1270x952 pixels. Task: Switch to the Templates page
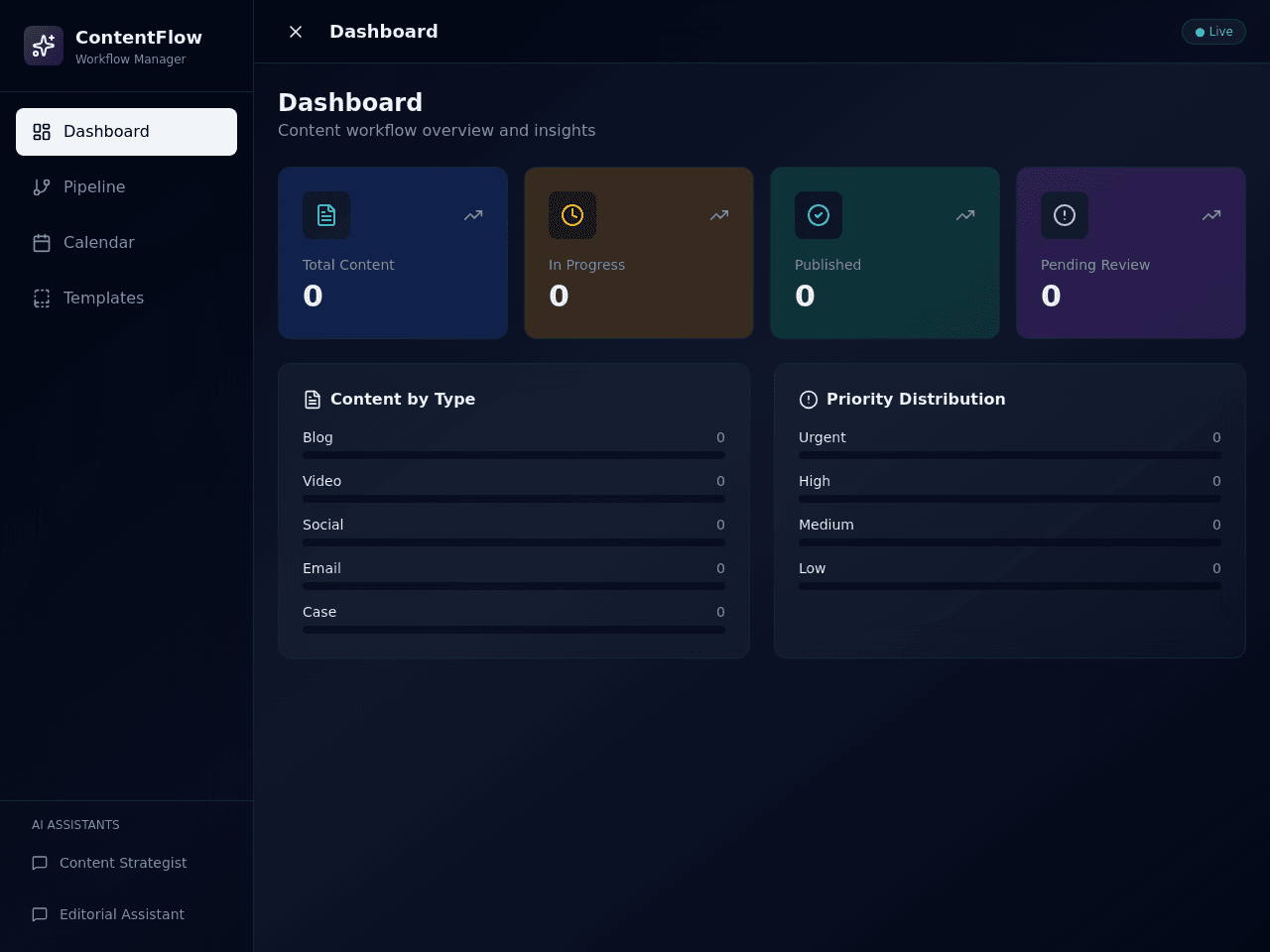(x=126, y=298)
